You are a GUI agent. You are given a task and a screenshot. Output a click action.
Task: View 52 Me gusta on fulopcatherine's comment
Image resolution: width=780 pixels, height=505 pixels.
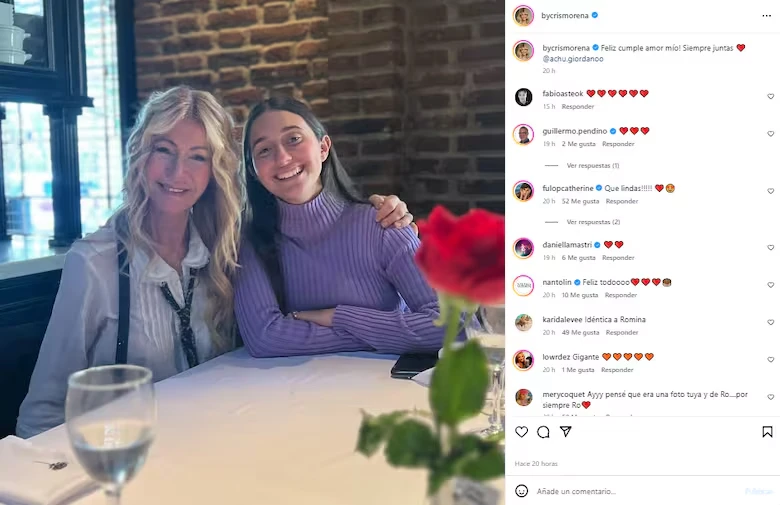580,202
